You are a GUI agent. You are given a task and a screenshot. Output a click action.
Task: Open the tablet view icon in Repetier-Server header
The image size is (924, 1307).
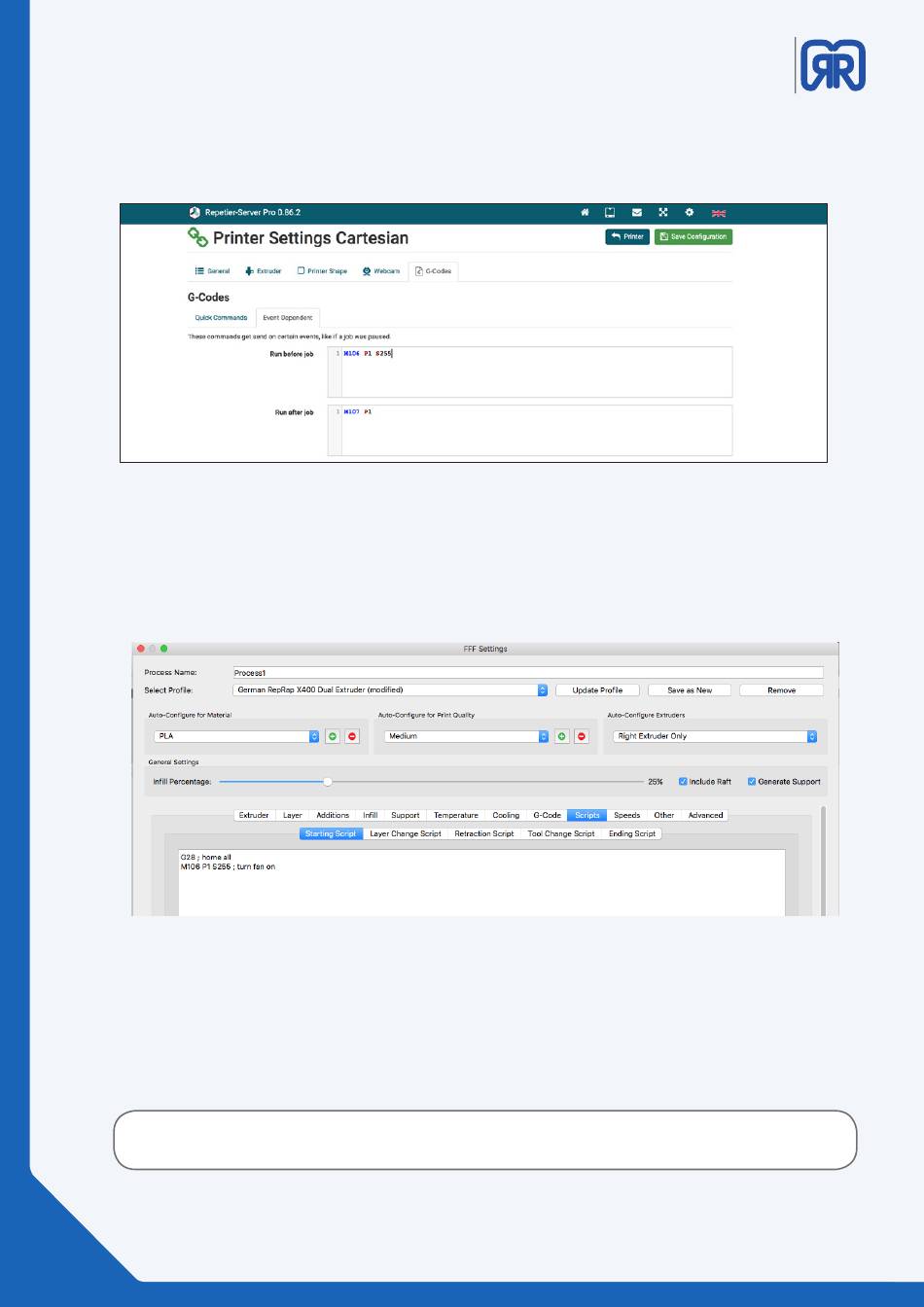tap(611, 212)
